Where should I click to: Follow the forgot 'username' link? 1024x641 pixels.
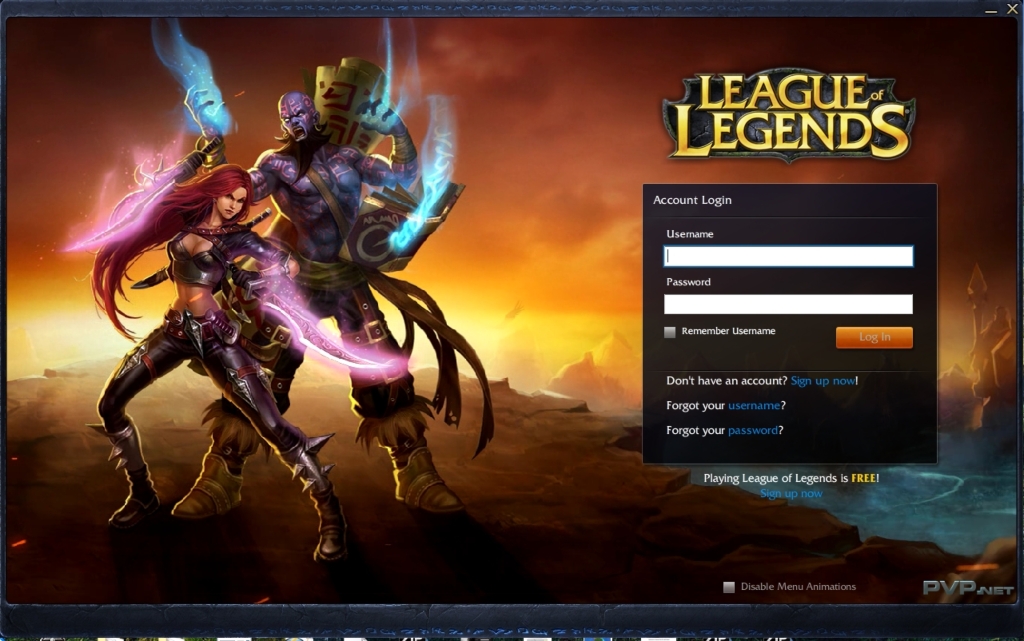pyautogui.click(x=754, y=405)
